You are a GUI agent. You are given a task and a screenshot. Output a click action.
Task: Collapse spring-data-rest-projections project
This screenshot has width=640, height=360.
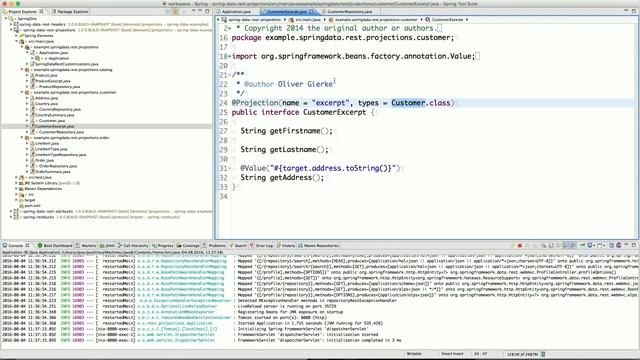pyautogui.click(x=11, y=30)
